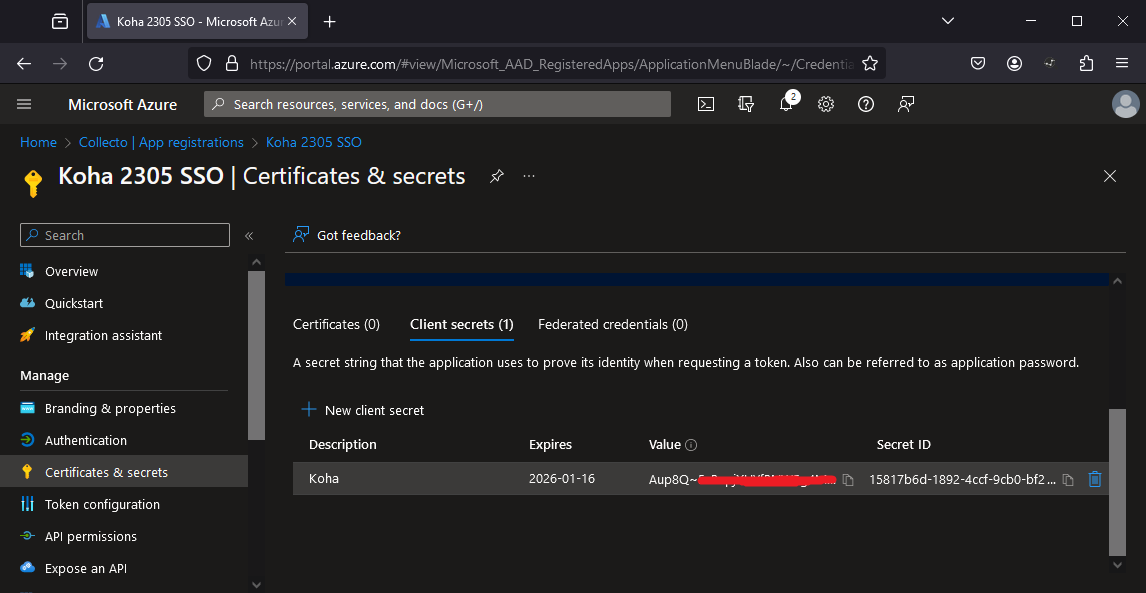The height and width of the screenshot is (593, 1146).
Task: Copy the Koha client secret value
Action: coord(848,480)
